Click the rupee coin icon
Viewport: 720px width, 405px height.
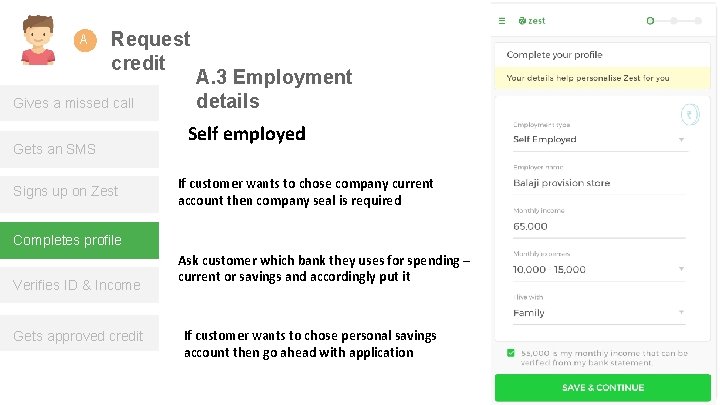[x=690, y=115]
